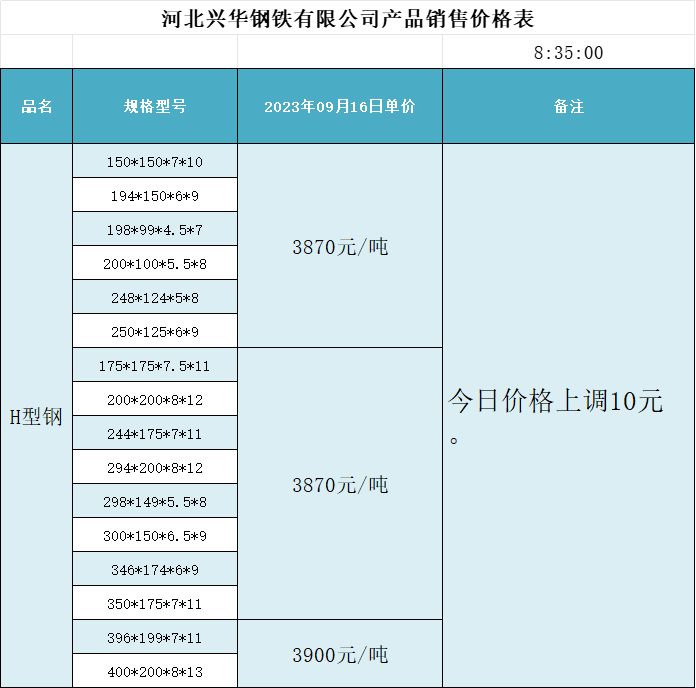Viewport: 696px width, 688px height.
Task: Click the 3870元/吨 price beside 298*149*5.5*8
Action: tap(340, 484)
